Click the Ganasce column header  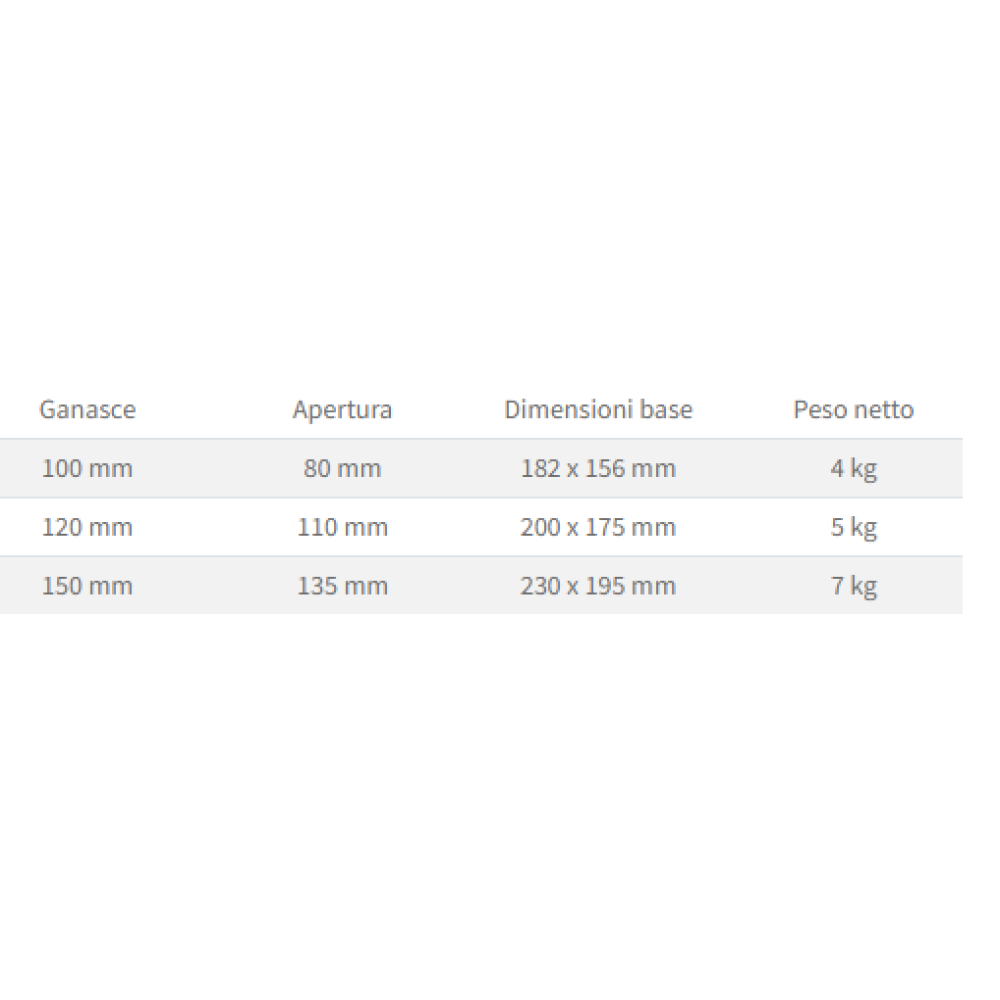[x=87, y=409]
